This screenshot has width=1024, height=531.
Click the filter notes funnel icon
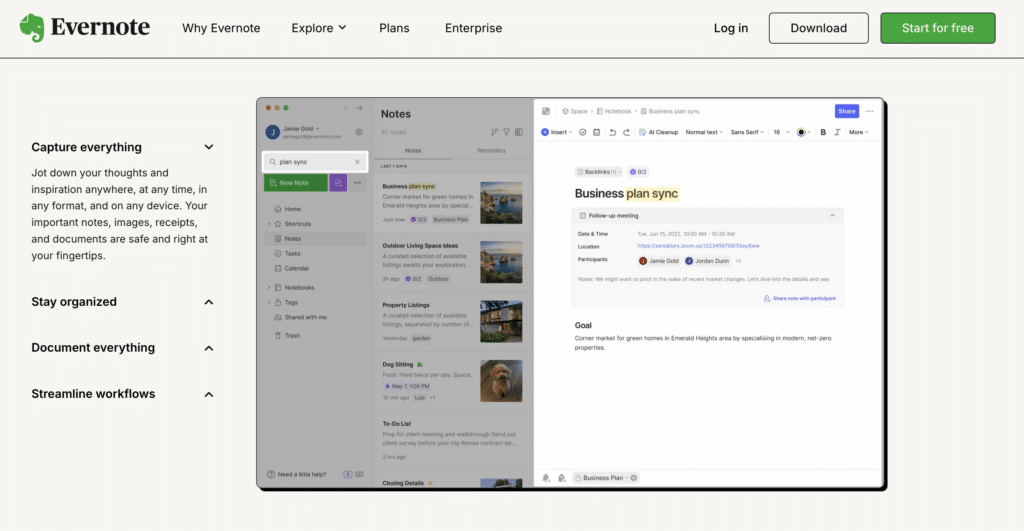point(507,132)
